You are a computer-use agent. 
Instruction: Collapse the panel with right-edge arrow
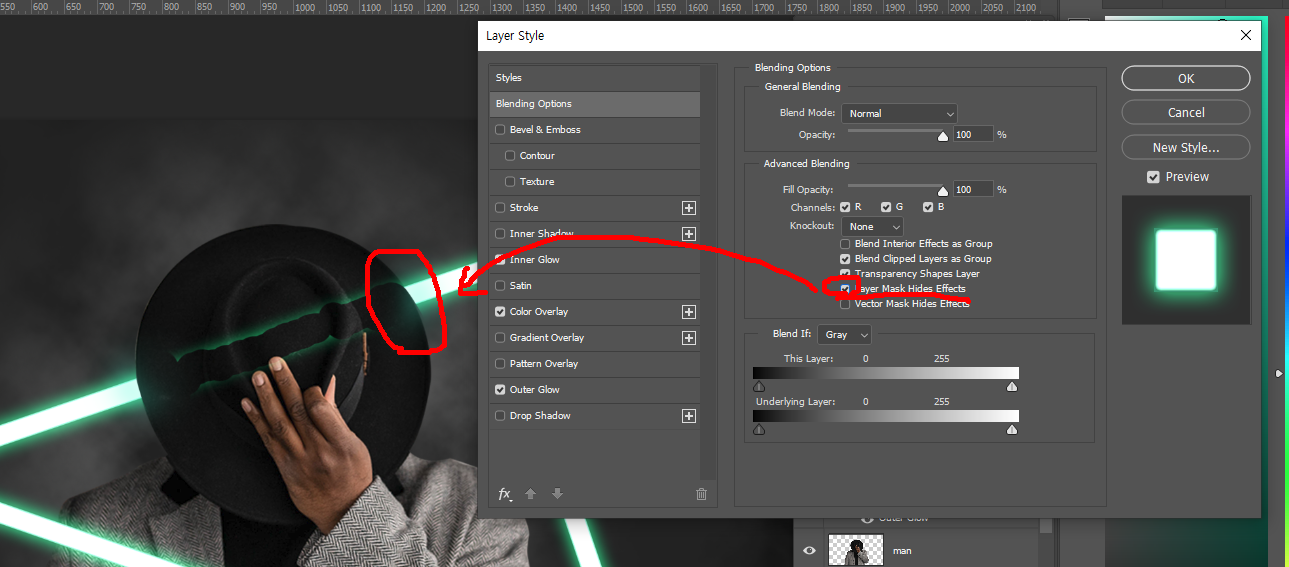click(x=1279, y=374)
